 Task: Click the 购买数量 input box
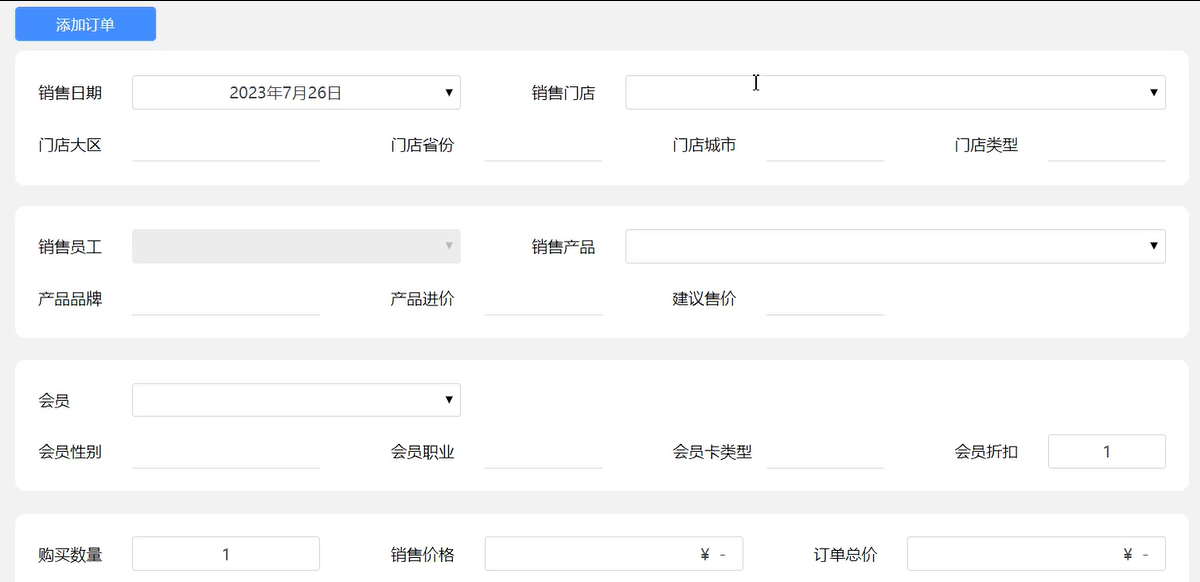point(226,554)
